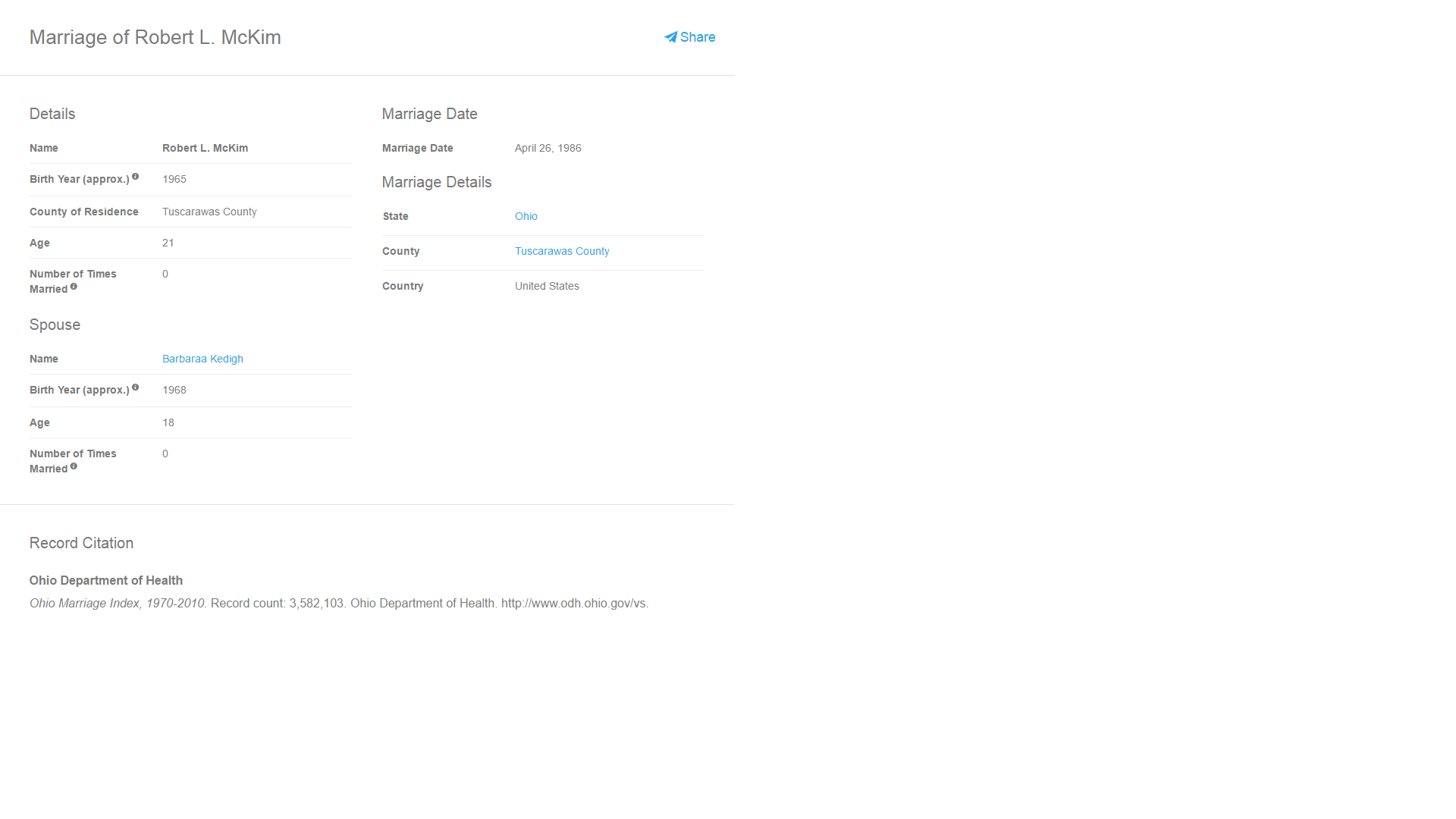Click the bold 'Ohio Department of Health' source title
The width and height of the screenshot is (1456, 819).
click(x=106, y=580)
